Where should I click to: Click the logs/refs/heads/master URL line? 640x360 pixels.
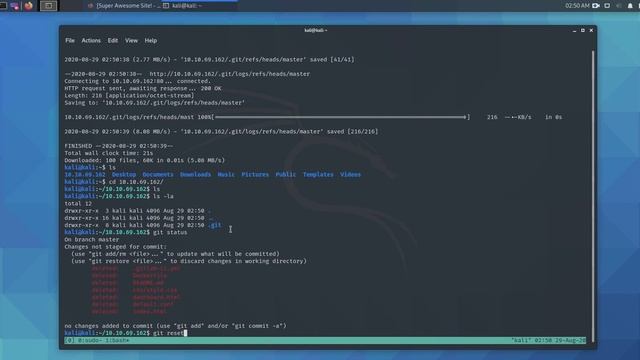pyautogui.click(x=187, y=74)
